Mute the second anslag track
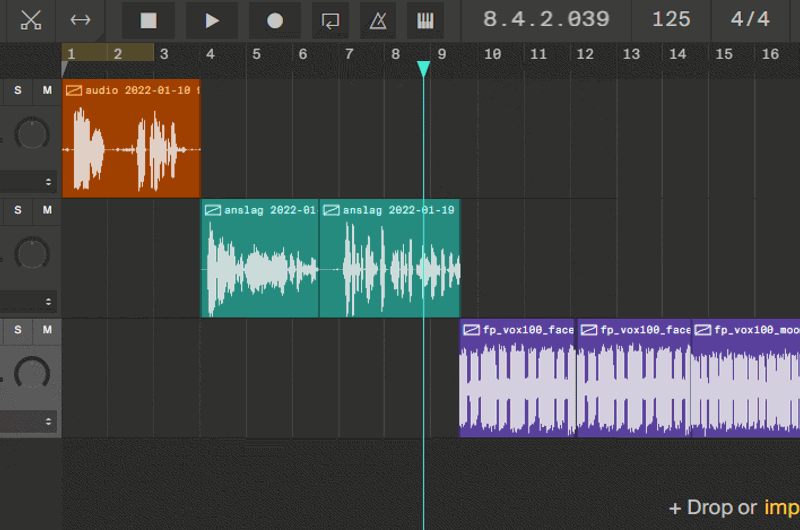 coord(46,210)
